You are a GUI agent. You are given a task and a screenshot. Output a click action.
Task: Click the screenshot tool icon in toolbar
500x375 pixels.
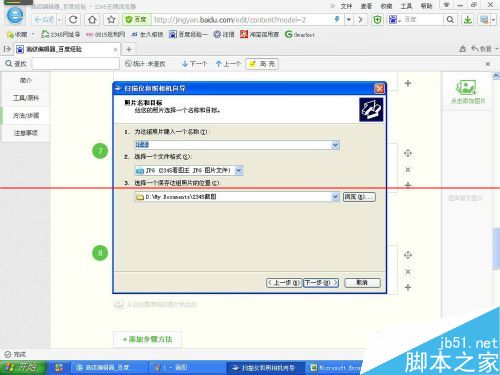(484, 20)
